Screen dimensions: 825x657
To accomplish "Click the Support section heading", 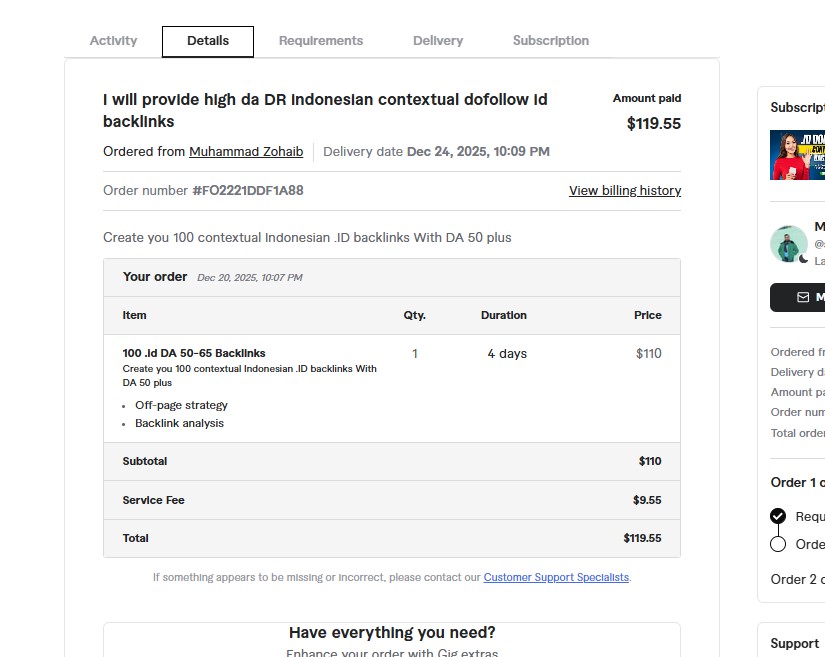I will (795, 643).
